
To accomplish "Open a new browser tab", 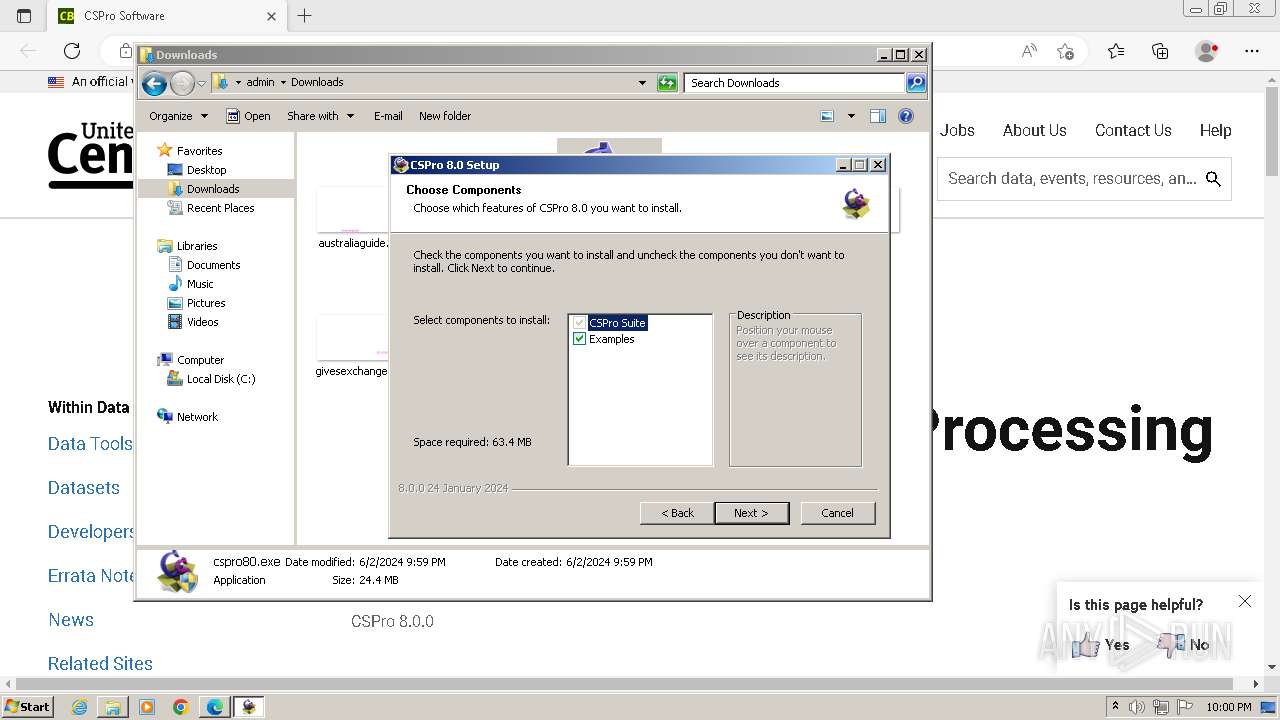I will click(305, 15).
